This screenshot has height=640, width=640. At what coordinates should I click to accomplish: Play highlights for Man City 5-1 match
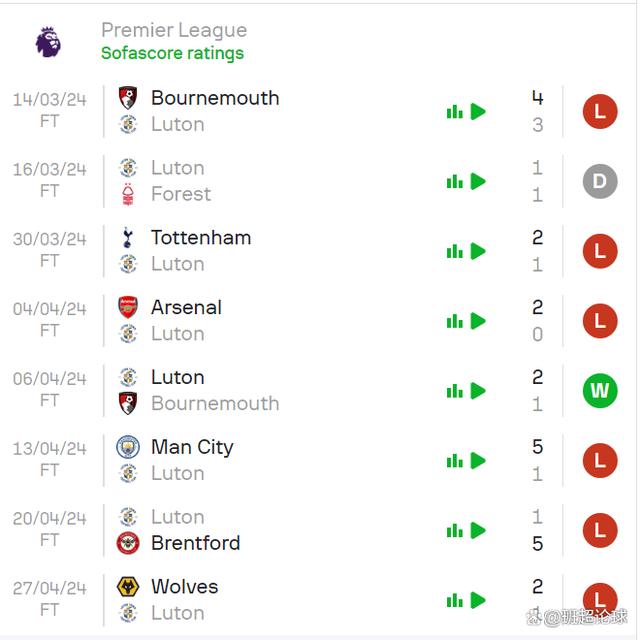(478, 461)
